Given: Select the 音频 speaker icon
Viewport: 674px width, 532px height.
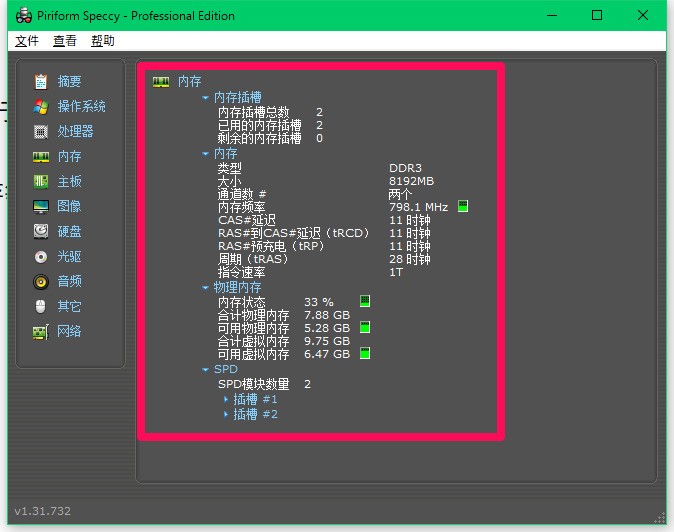Looking at the screenshot, I should click(x=41, y=281).
